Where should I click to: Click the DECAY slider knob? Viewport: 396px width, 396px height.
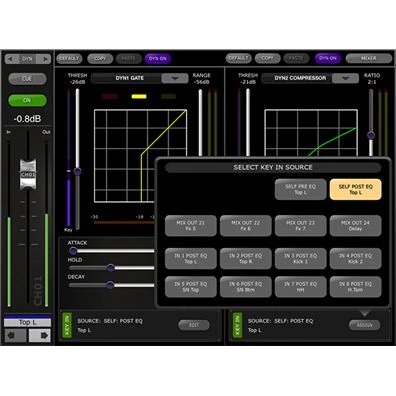pyautogui.click(x=110, y=285)
